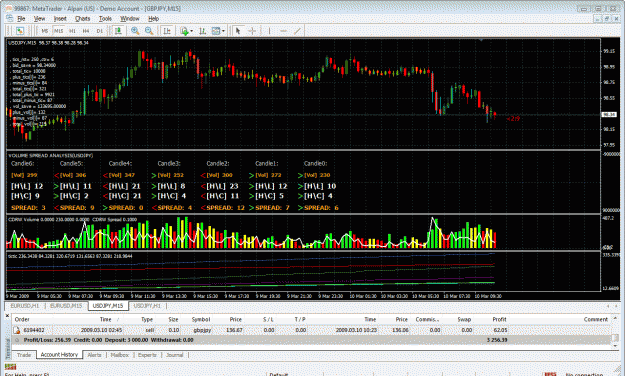Switch to M15 timeframe

pyautogui.click(x=59, y=31)
